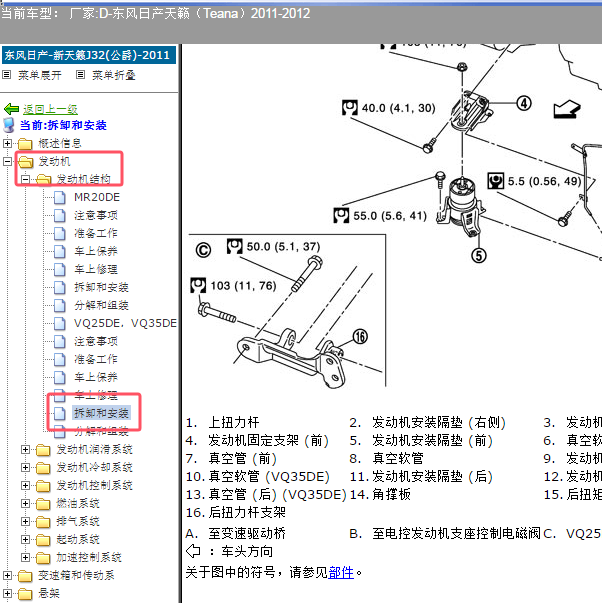The image size is (602, 603).
Task: Click the 发动机结构 open folder icon
Action: (43, 179)
